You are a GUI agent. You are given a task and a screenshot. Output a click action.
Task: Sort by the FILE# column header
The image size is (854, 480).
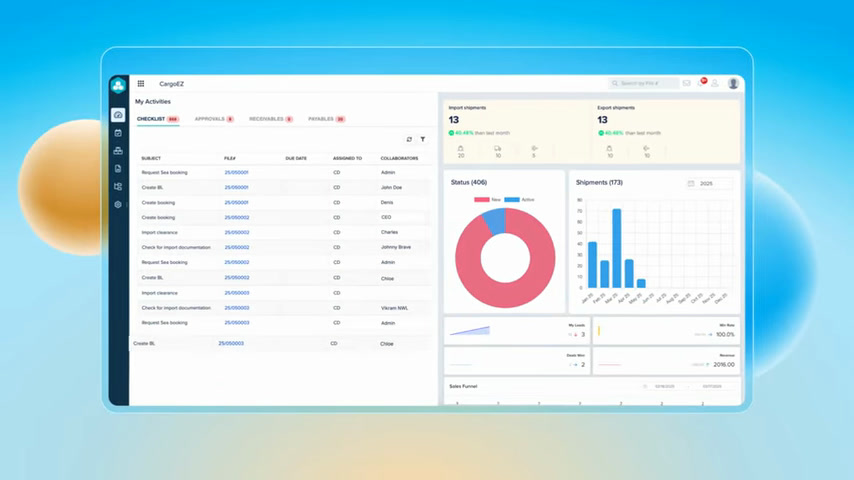pyautogui.click(x=230, y=159)
